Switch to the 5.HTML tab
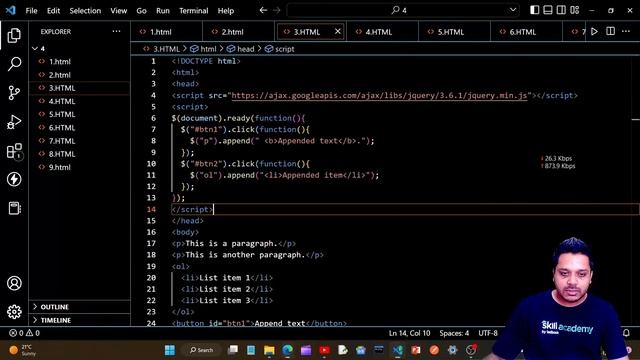 point(454,32)
